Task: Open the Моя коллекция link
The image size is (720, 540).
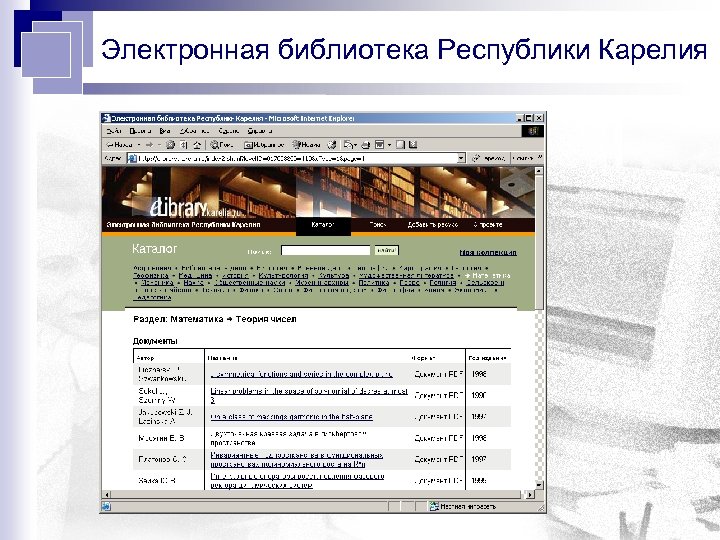Action: pos(488,253)
